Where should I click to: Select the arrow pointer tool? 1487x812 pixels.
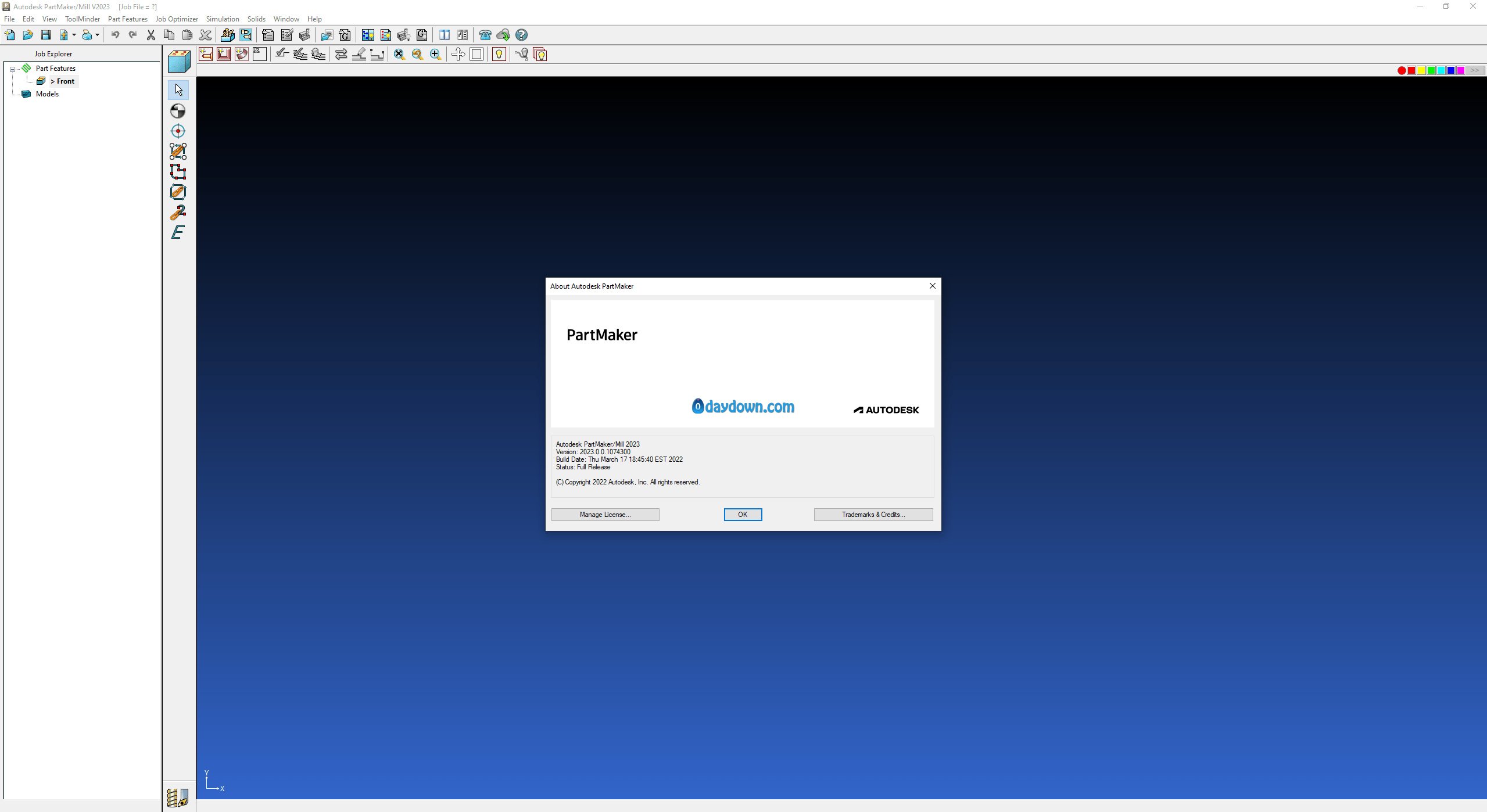click(178, 90)
